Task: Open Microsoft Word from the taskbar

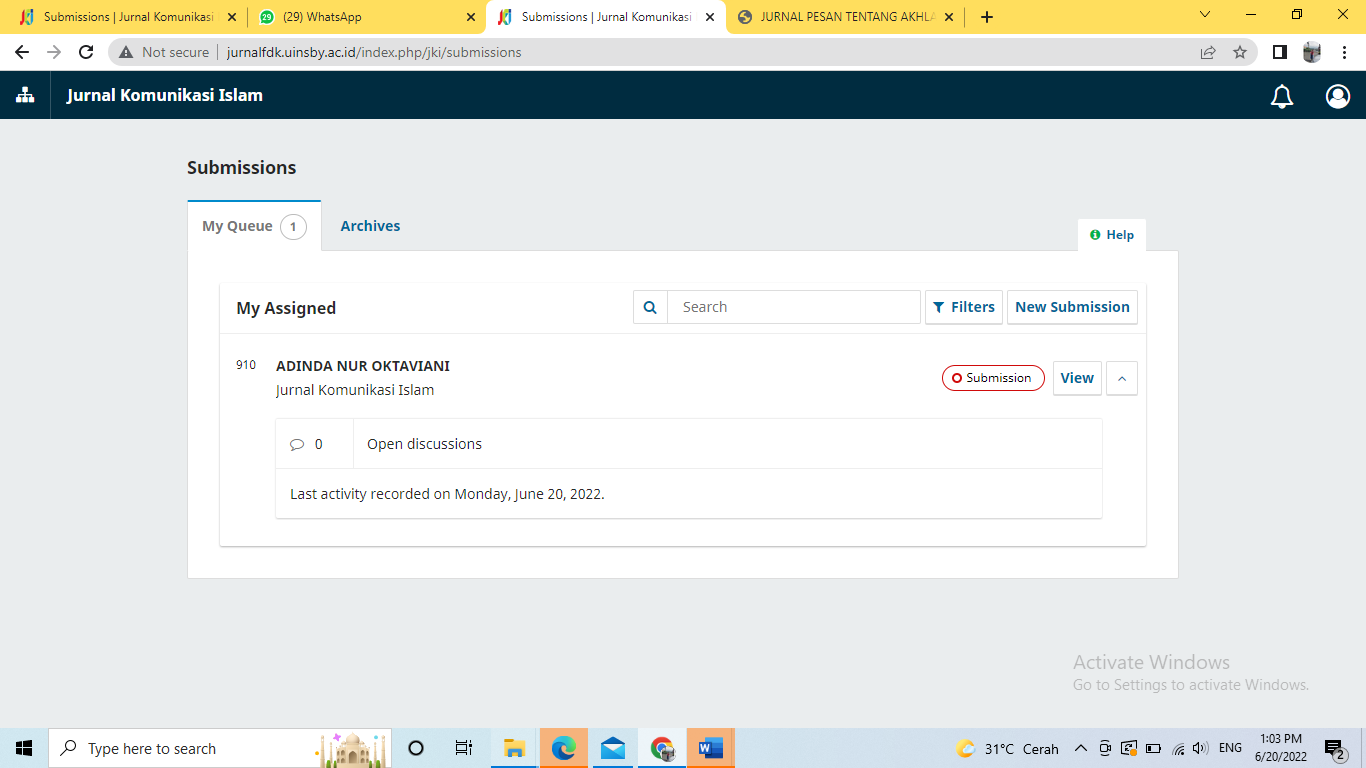Action: 710,748
